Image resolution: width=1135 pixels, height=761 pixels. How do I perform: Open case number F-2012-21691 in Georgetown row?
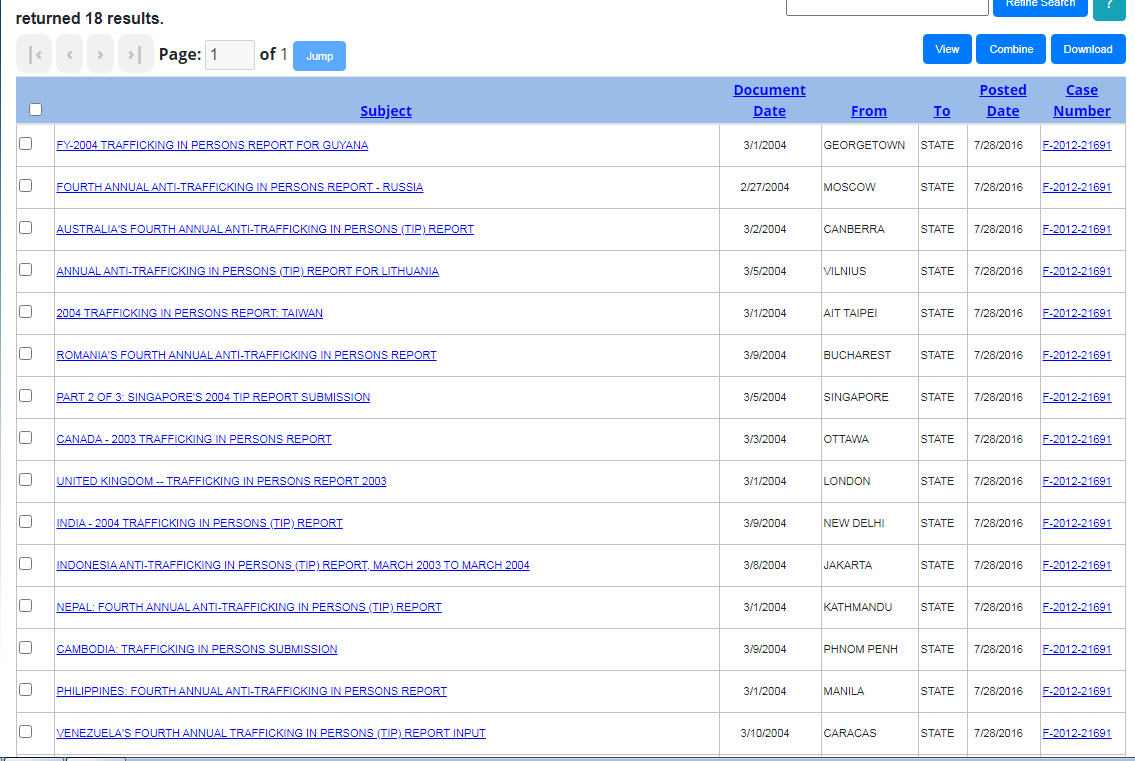[1076, 145]
